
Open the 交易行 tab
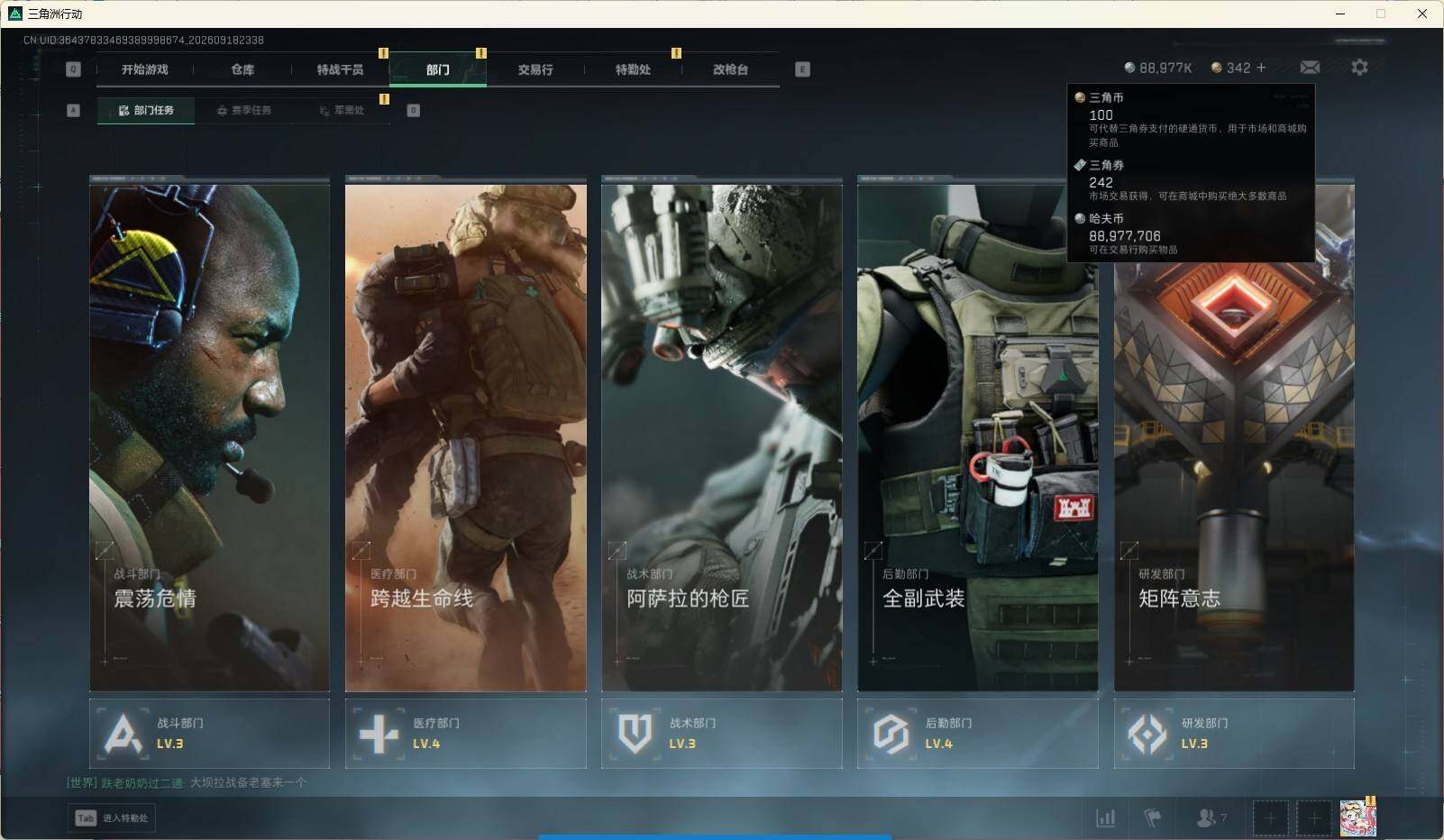(x=535, y=69)
